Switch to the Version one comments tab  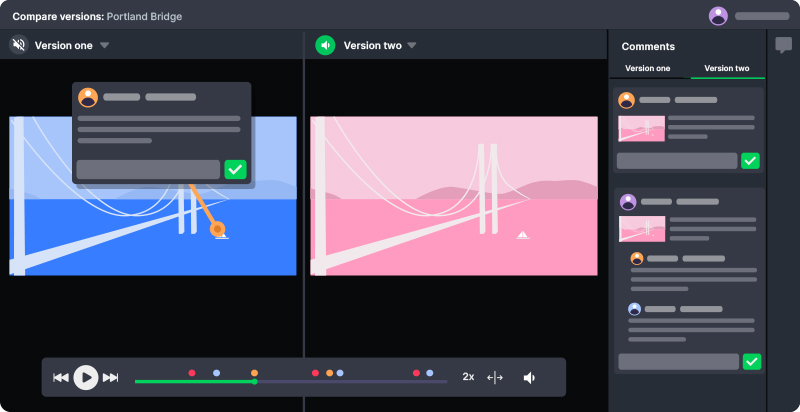click(648, 68)
